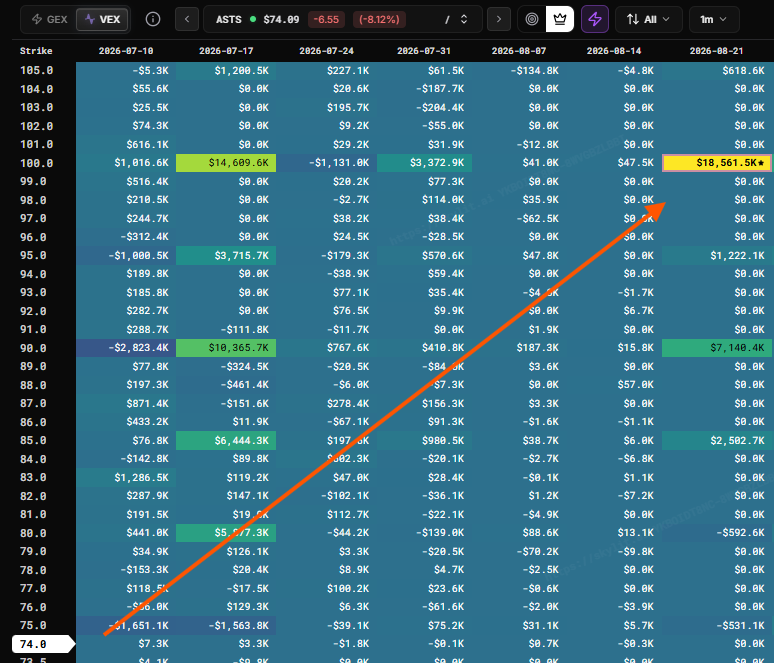
Task: Click the -6.55 price change badge
Action: pos(326,20)
